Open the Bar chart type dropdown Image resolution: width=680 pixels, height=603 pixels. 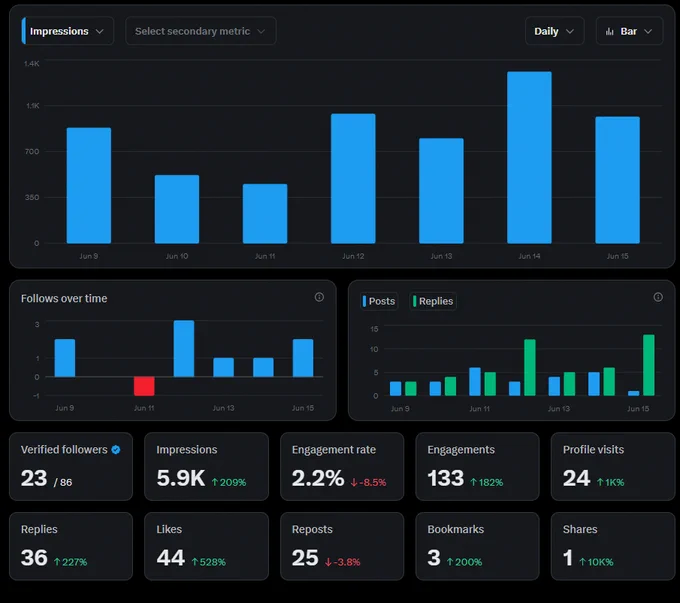[629, 31]
